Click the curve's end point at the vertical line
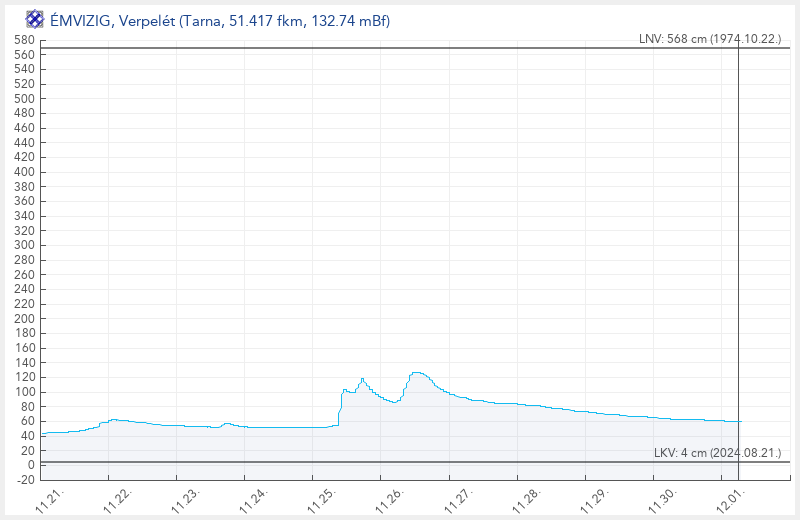 click(738, 421)
